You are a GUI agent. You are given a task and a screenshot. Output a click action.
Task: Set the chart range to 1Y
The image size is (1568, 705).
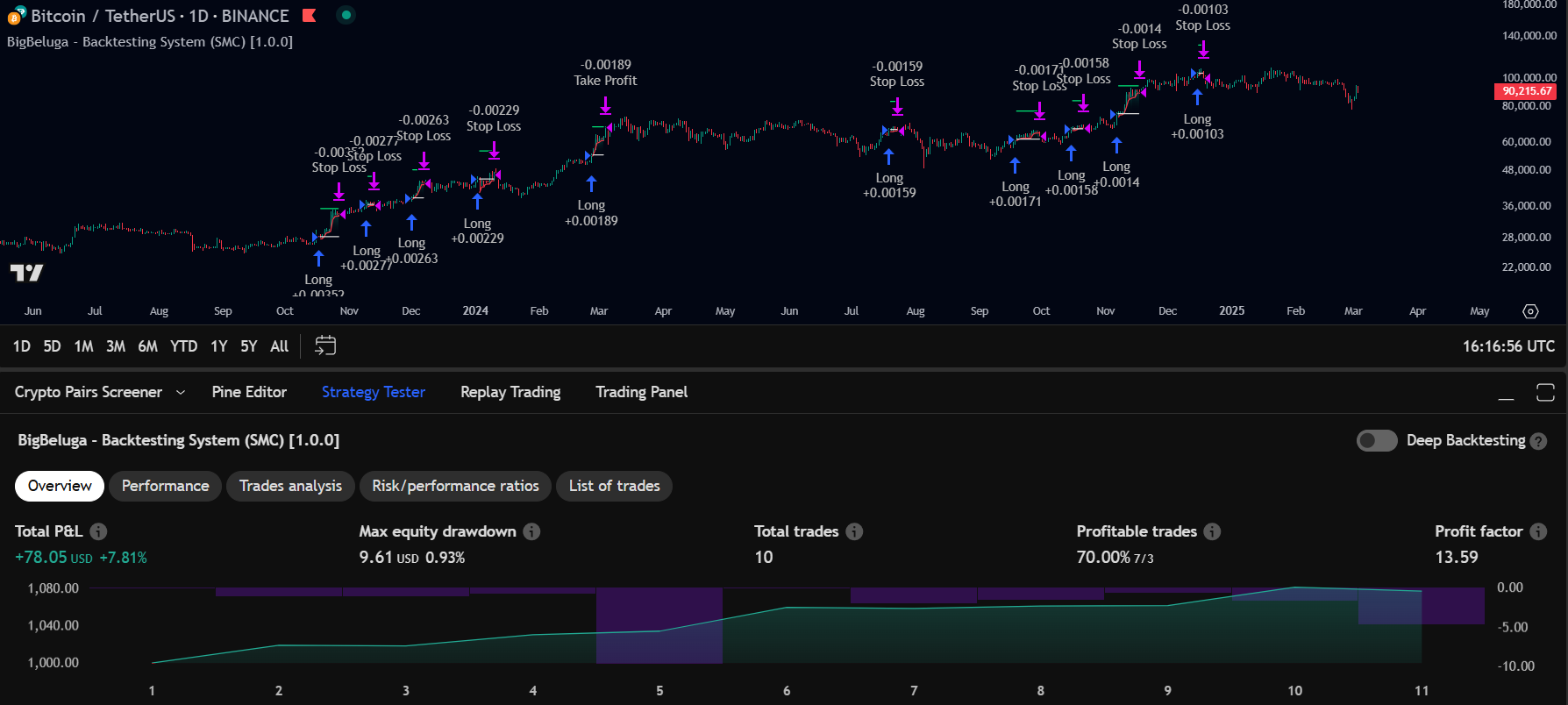[218, 346]
